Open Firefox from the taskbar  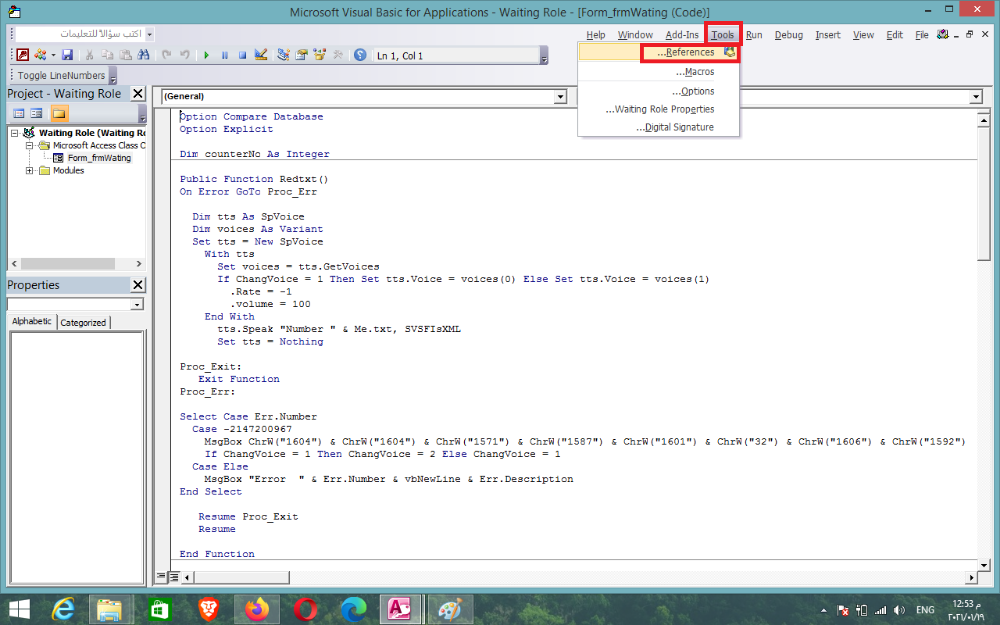pos(256,610)
